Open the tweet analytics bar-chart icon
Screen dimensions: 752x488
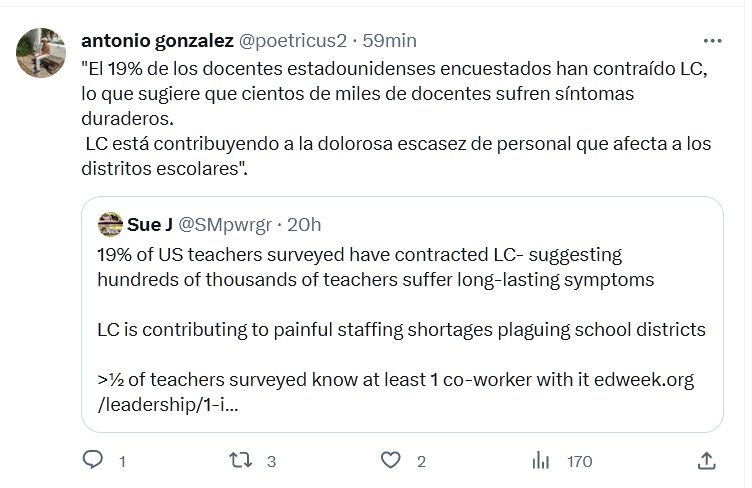coord(541,461)
